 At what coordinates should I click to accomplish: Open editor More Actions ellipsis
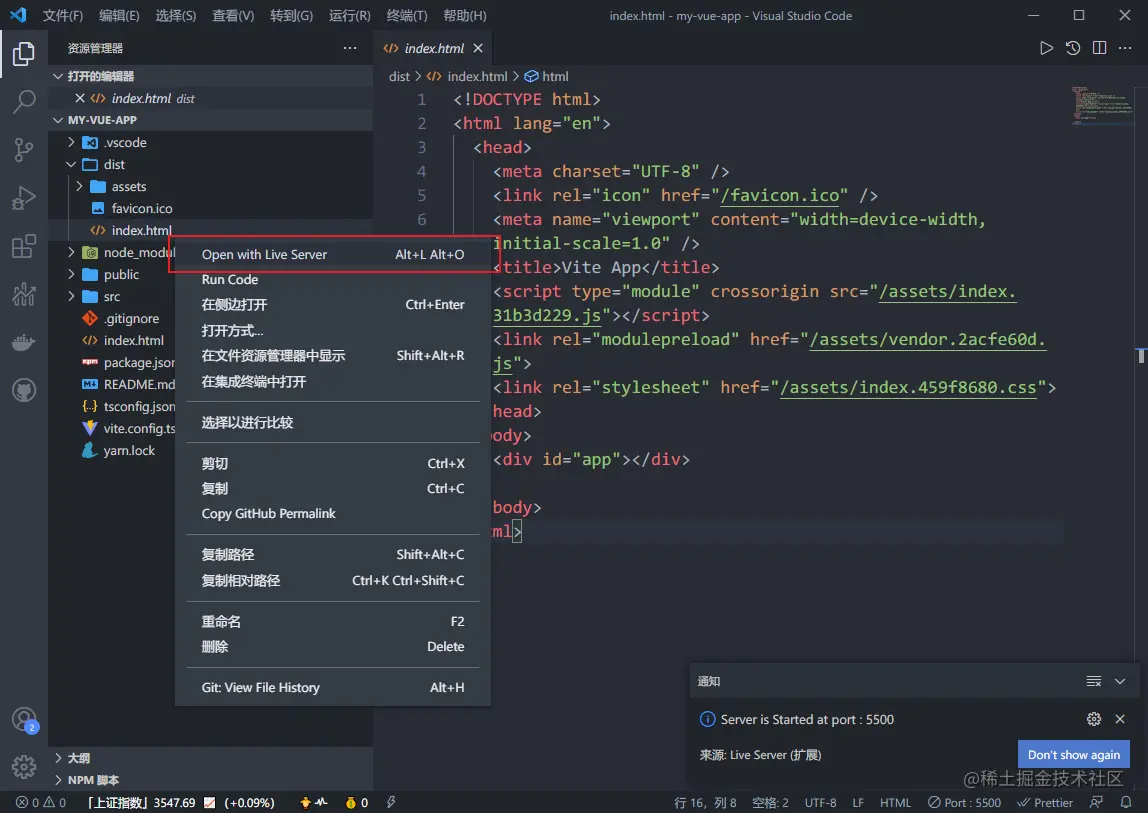tap(1125, 48)
